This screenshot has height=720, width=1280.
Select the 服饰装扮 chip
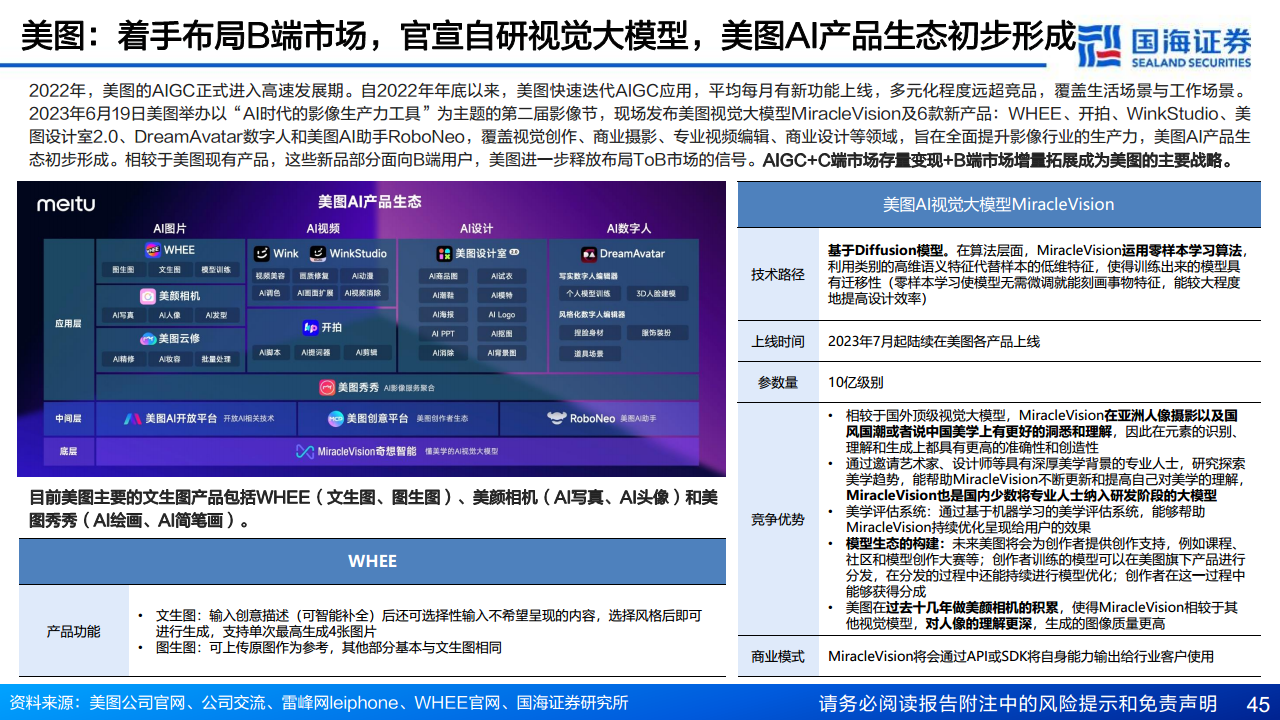pos(657,333)
